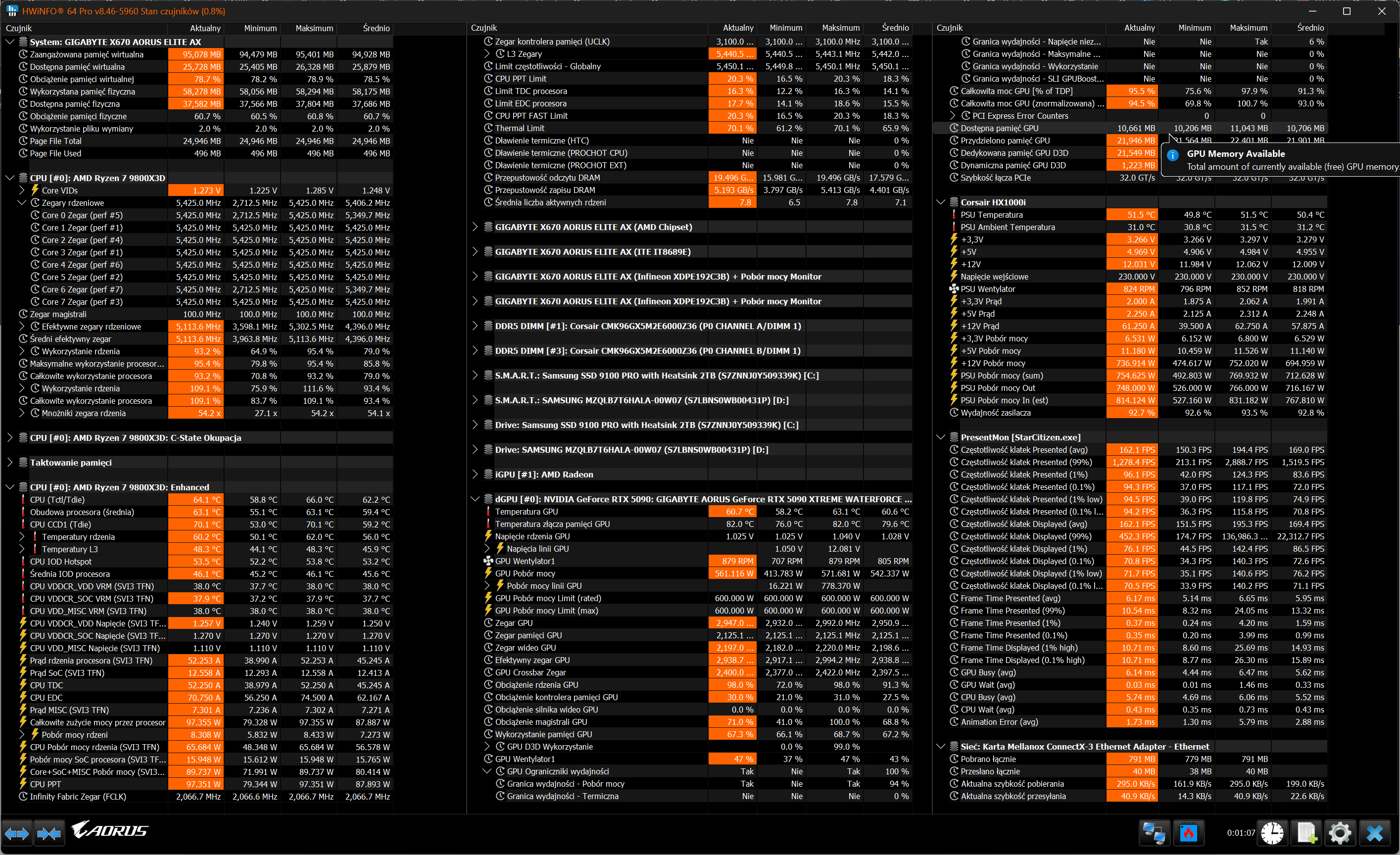Click the shrink columns arrows icon

[x=49, y=833]
